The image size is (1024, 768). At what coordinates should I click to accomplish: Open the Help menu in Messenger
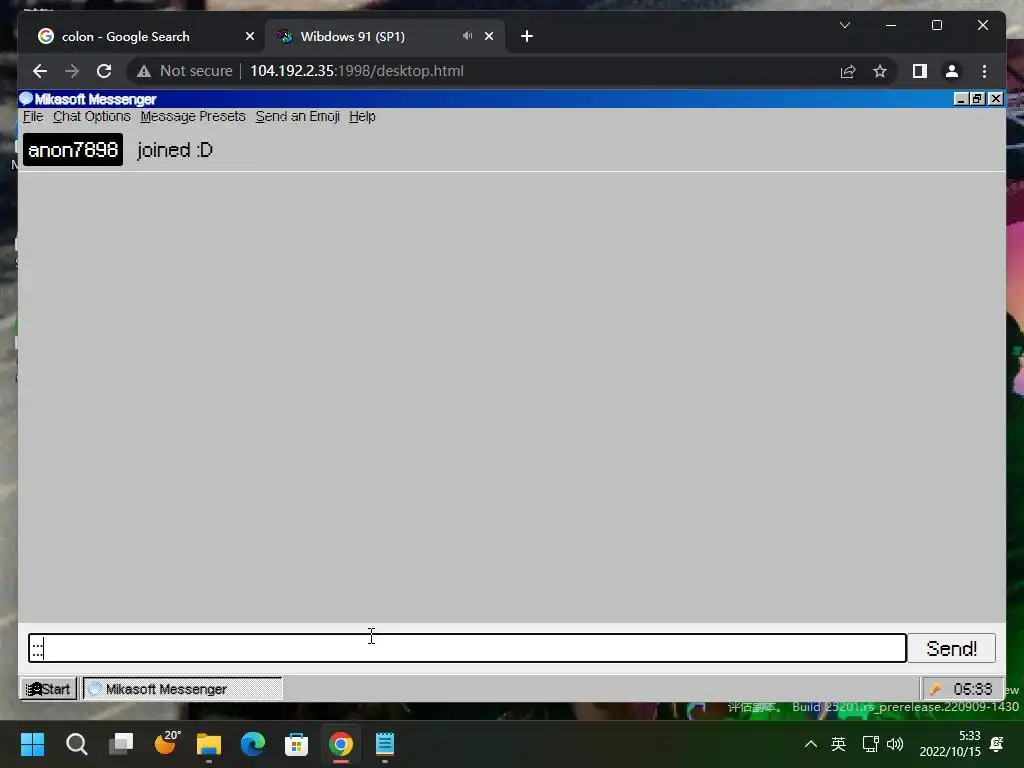(362, 116)
